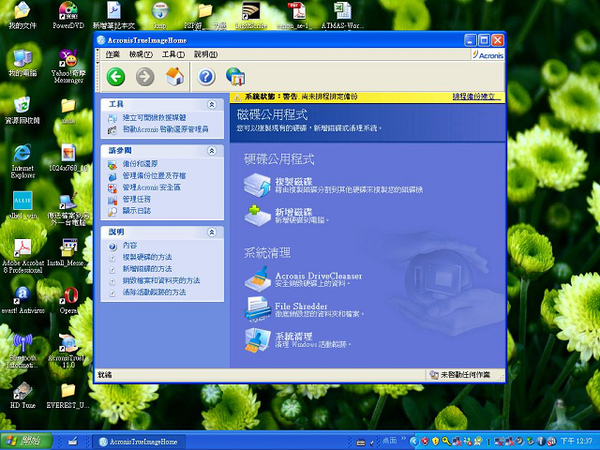Click 管理Acronis 安全區 link

pyautogui.click(x=152, y=187)
